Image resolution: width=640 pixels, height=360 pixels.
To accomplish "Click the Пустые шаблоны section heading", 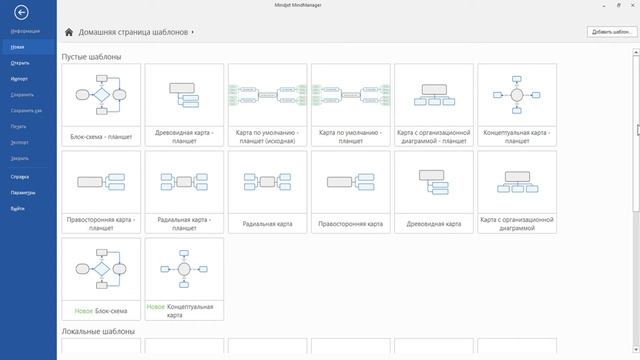I will pos(91,57).
